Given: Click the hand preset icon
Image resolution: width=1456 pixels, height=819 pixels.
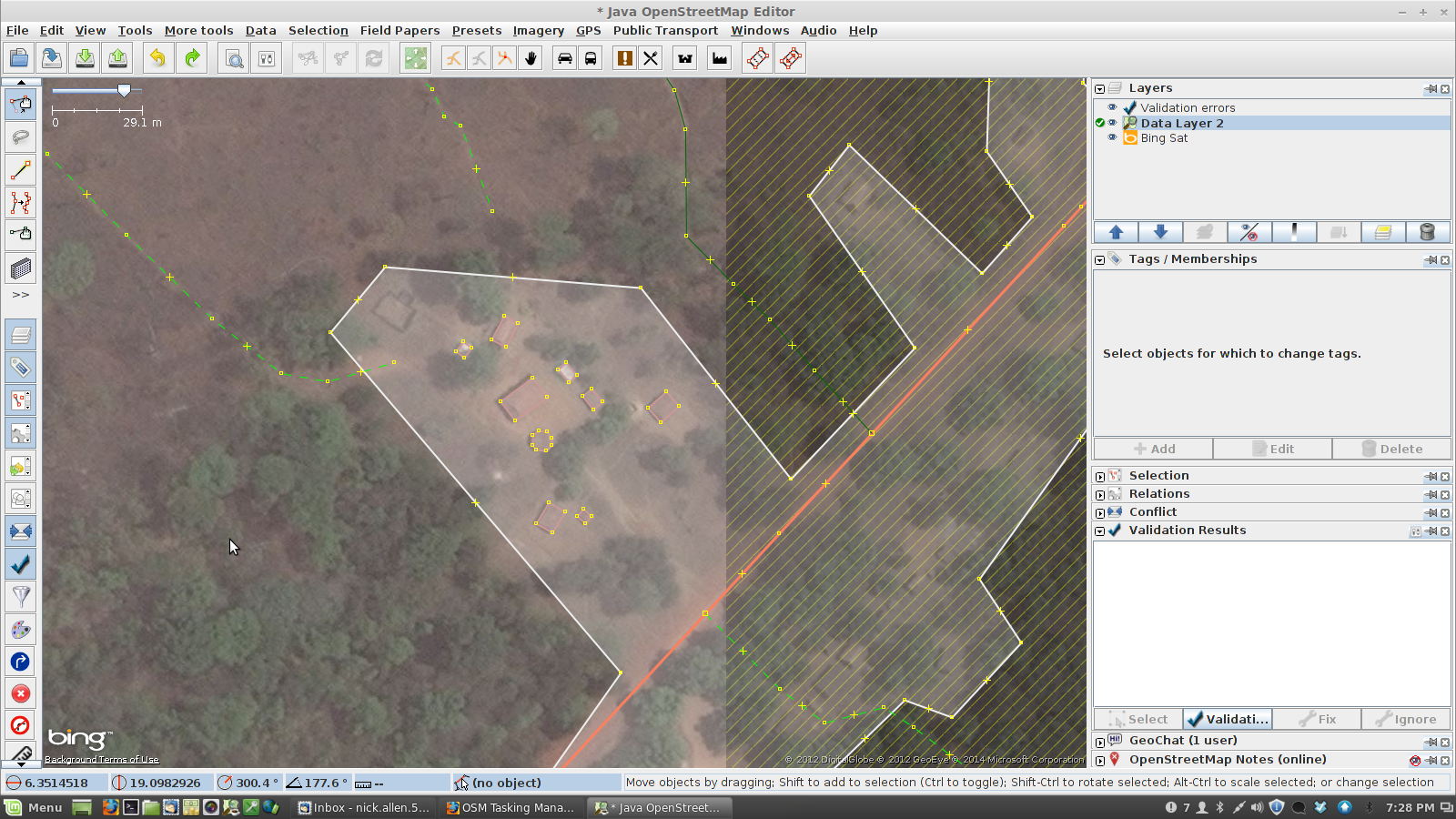Looking at the screenshot, I should pyautogui.click(x=531, y=58).
